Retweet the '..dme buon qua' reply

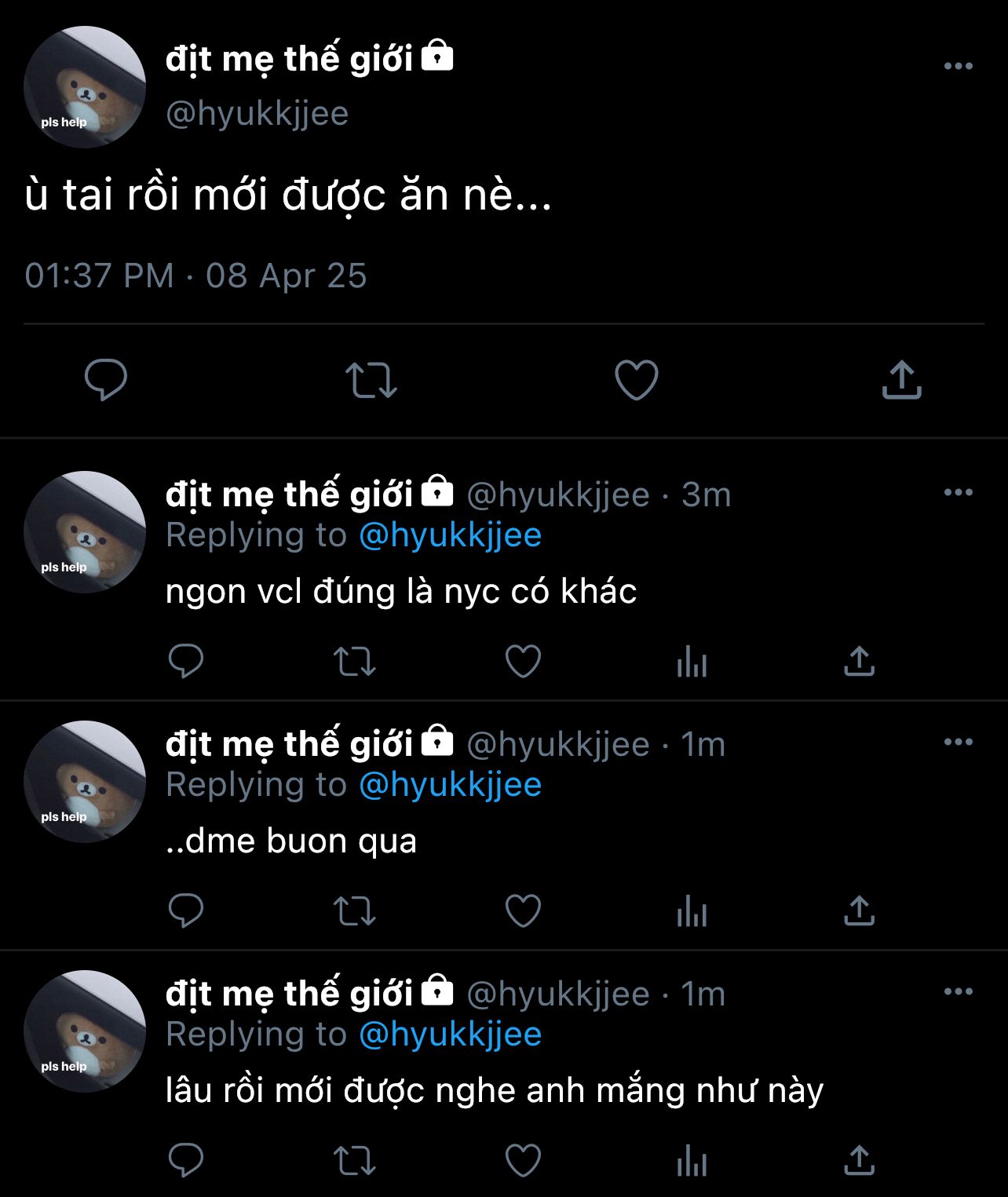tap(355, 911)
